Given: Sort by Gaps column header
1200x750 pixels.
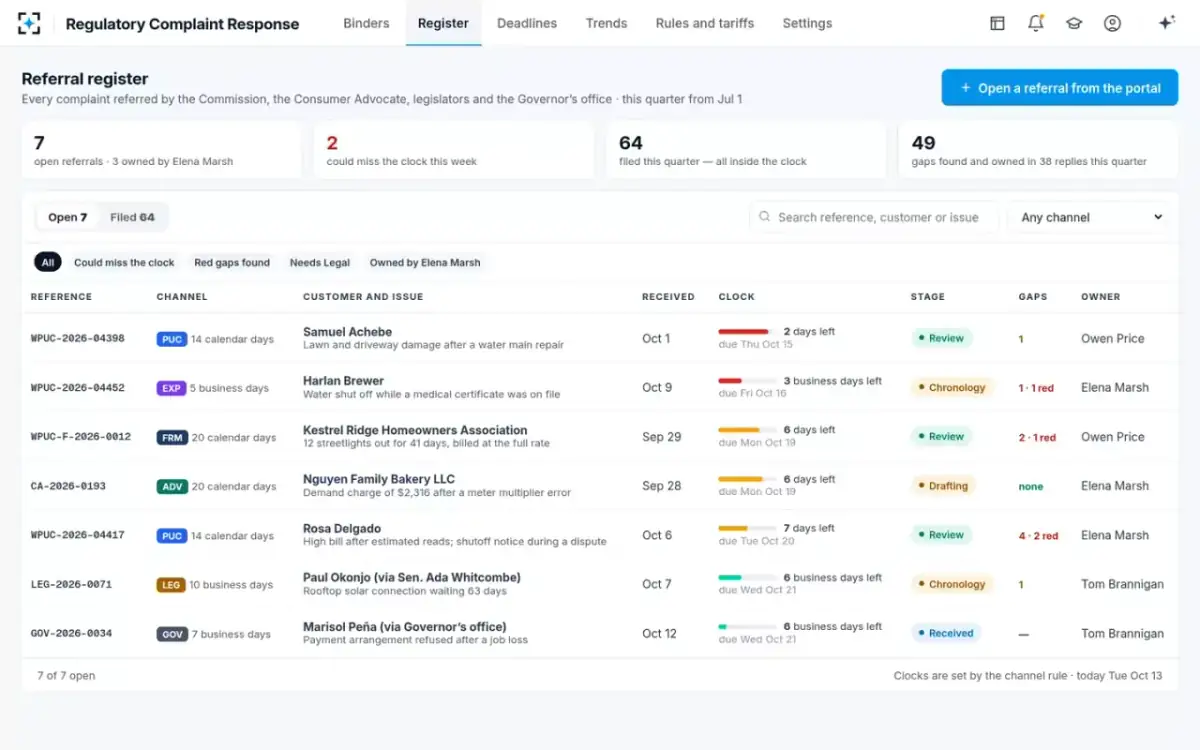Looking at the screenshot, I should pos(1033,297).
